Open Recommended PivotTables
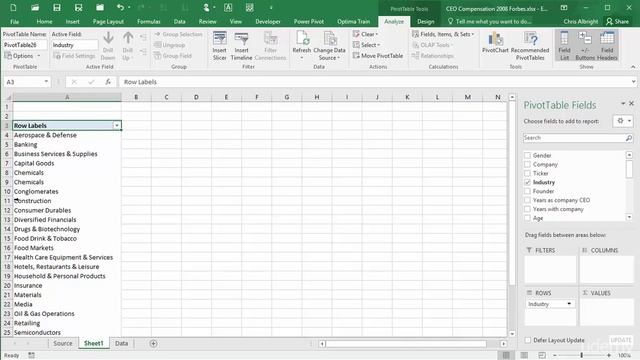The width and height of the screenshot is (640, 360). [530, 46]
